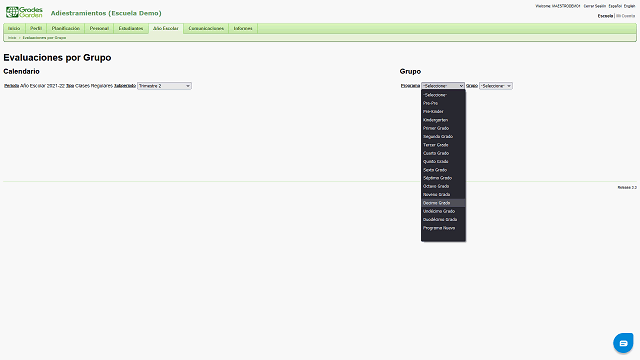Collapse the Escuela Seleccione dropdown
Screen dimensions: 640x360
pyautogui.click(x=442, y=86)
